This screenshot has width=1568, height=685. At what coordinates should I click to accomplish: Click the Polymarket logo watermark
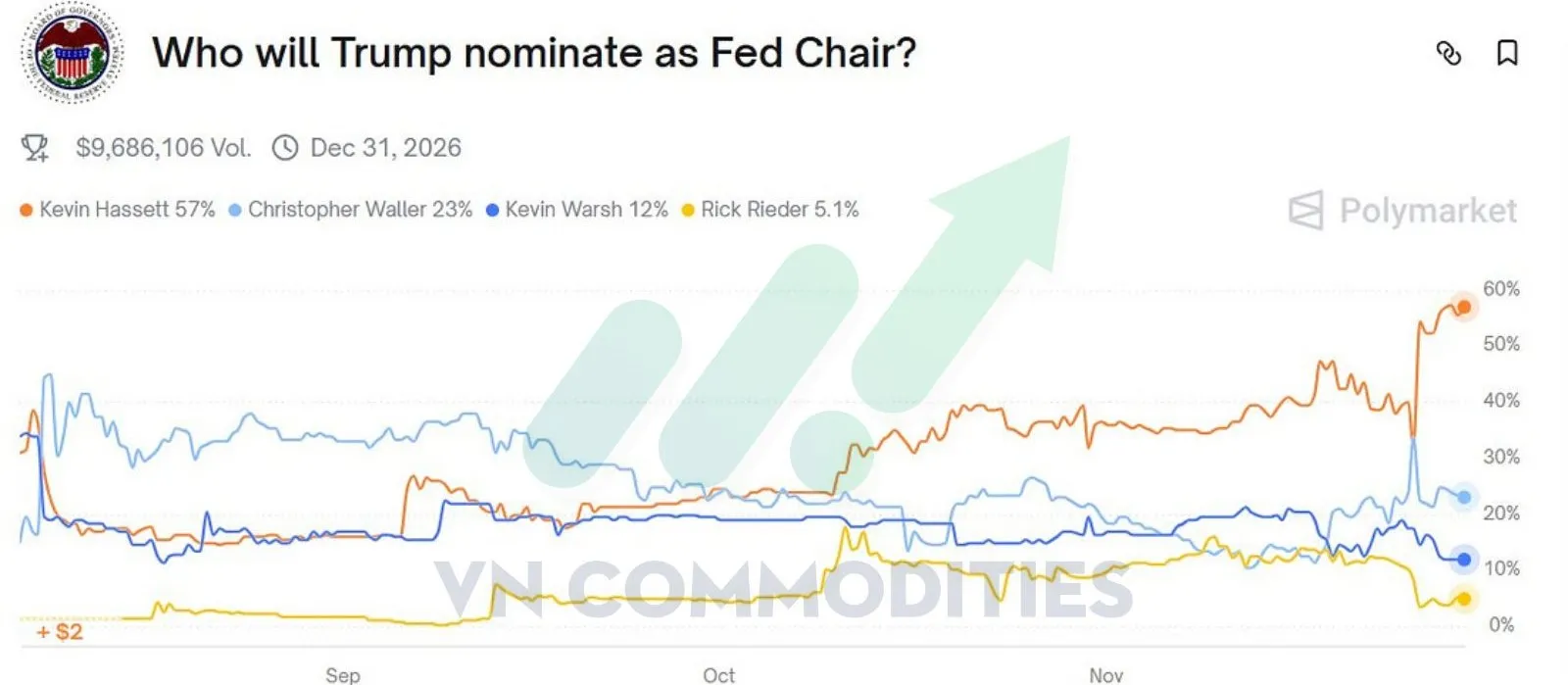pos(1401,209)
